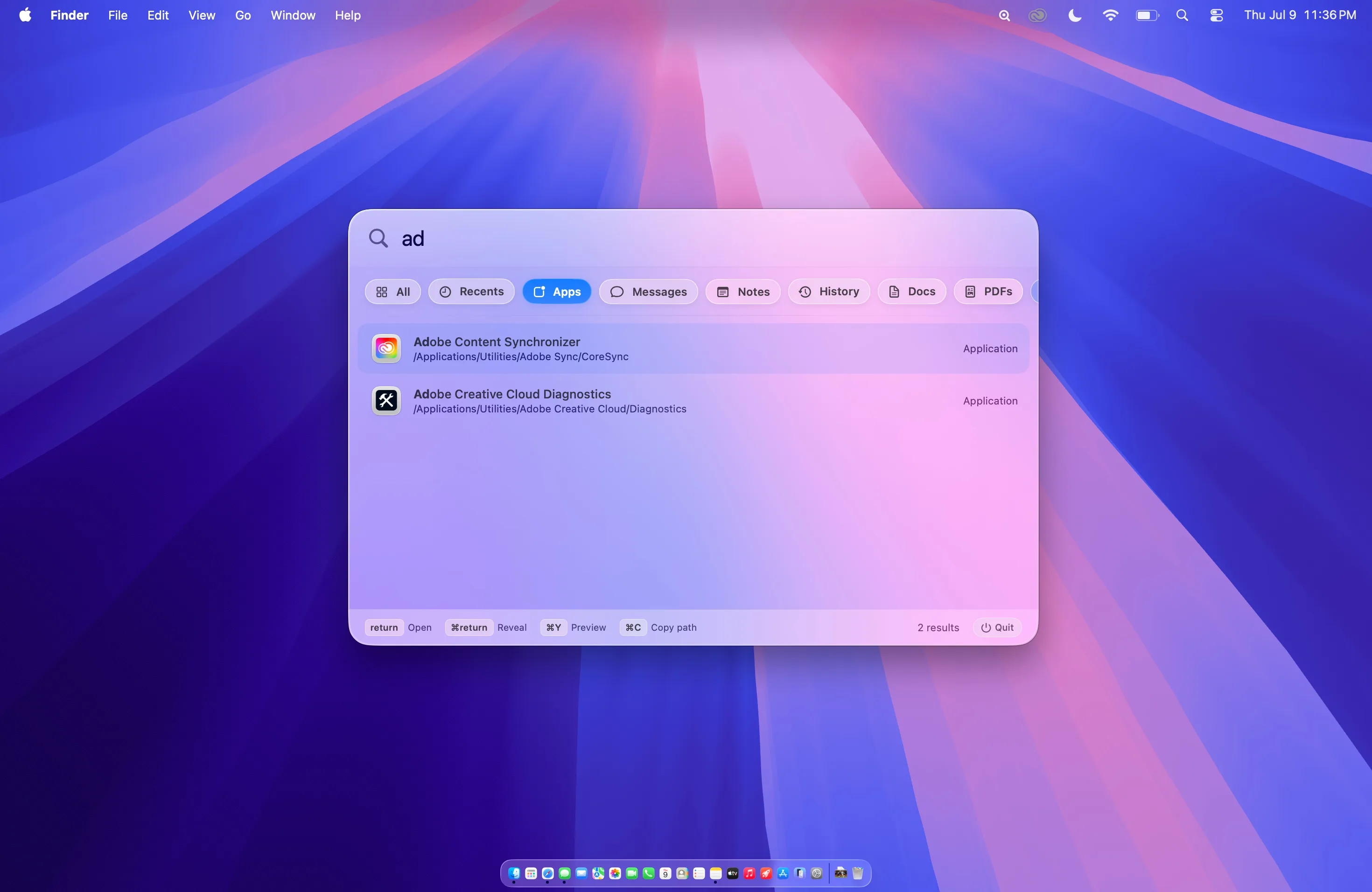The width and height of the screenshot is (1372, 892).
Task: Click the return Open action
Action: pos(399,627)
